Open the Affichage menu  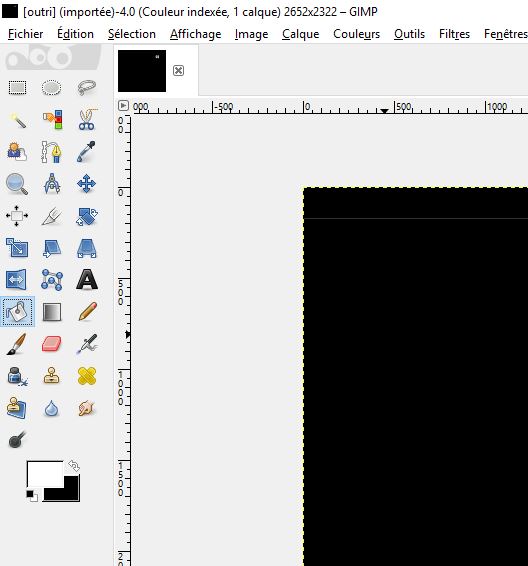[196, 34]
